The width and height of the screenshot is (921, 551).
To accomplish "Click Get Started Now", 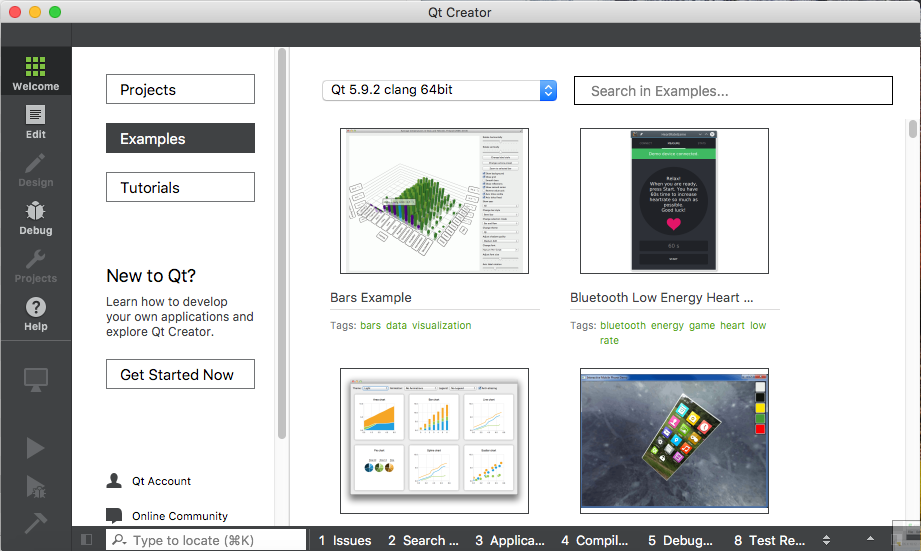I will [x=180, y=374].
